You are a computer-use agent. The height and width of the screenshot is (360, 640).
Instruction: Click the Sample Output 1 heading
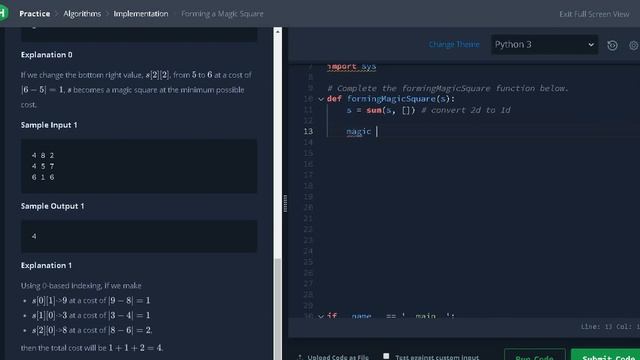point(52,206)
